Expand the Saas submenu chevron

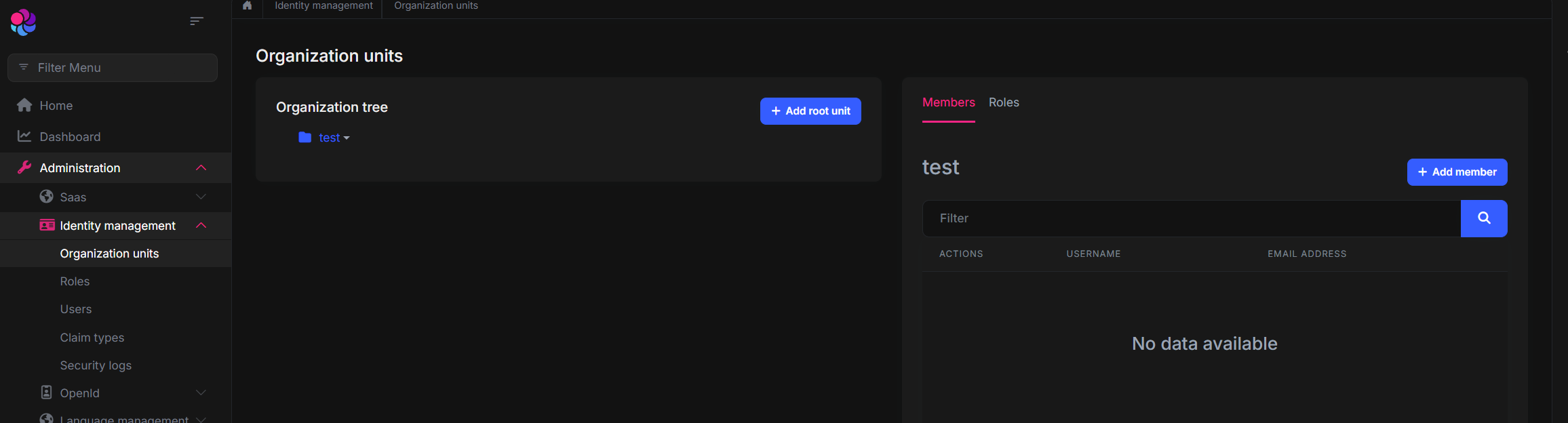(201, 197)
